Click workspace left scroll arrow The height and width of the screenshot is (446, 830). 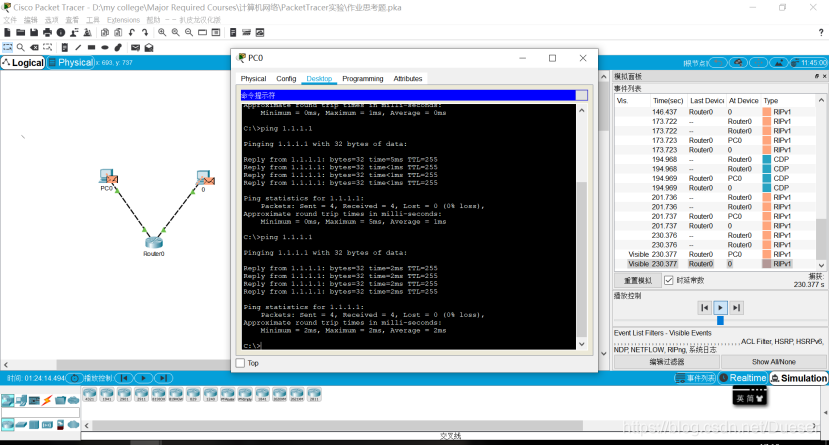pyautogui.click(x=6, y=365)
